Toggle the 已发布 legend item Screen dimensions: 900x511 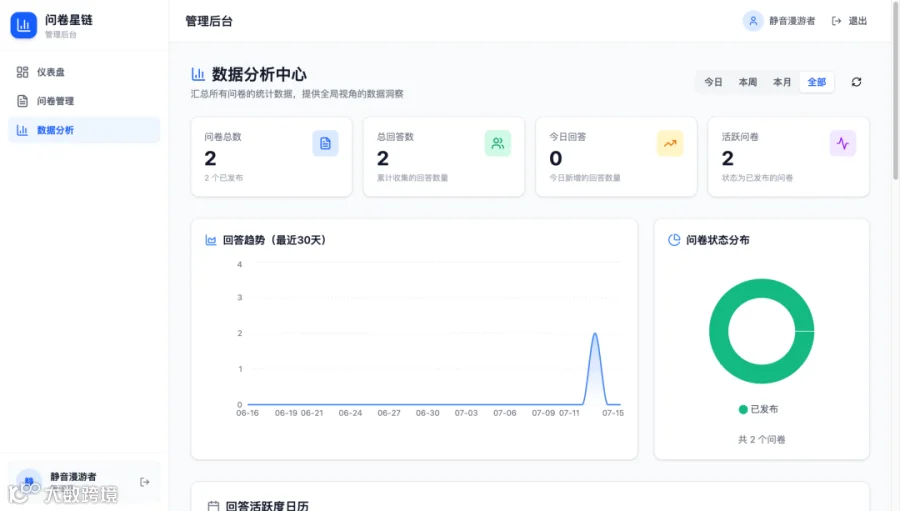tap(758, 409)
